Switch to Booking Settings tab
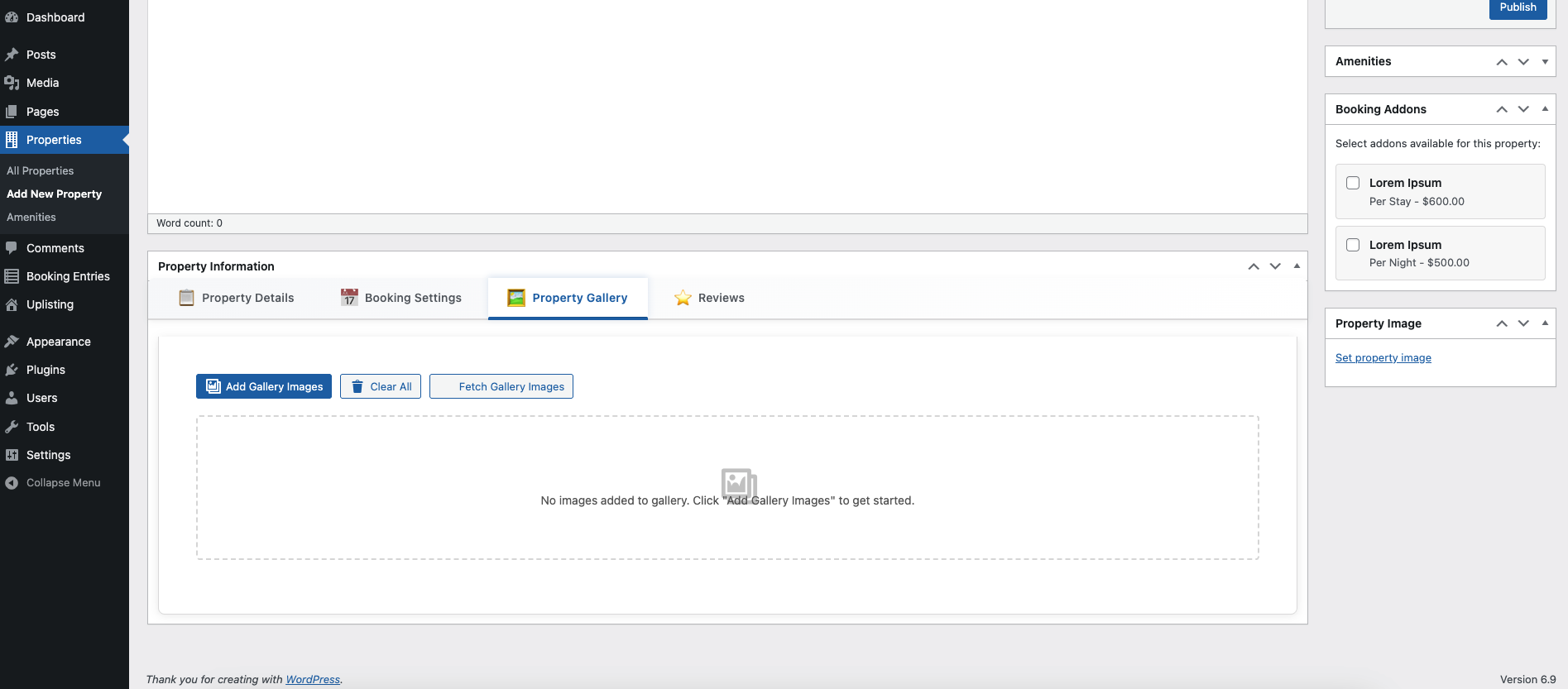Viewport: 1568px width, 689px height. (x=401, y=298)
